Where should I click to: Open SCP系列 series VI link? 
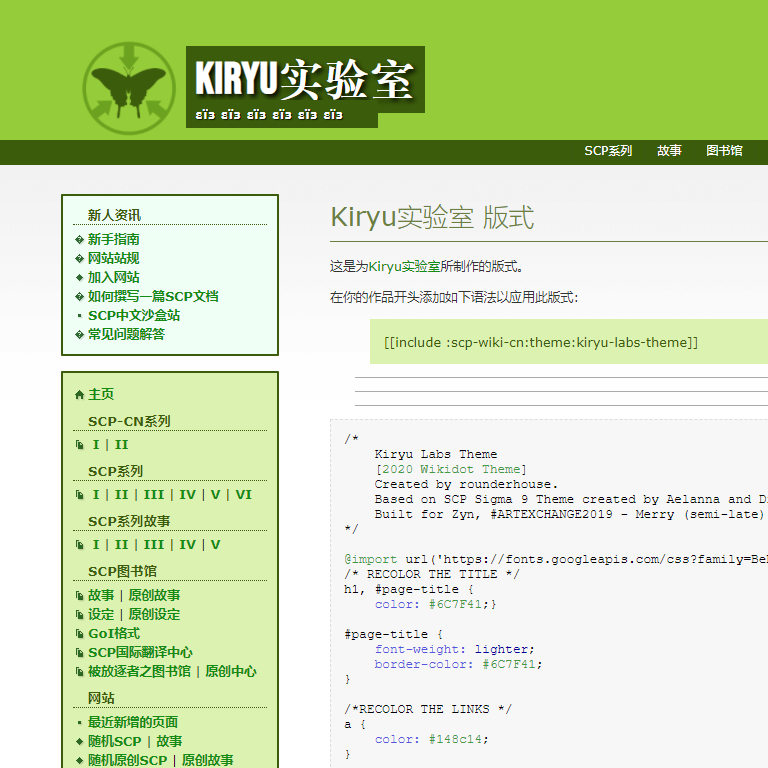[x=244, y=495]
